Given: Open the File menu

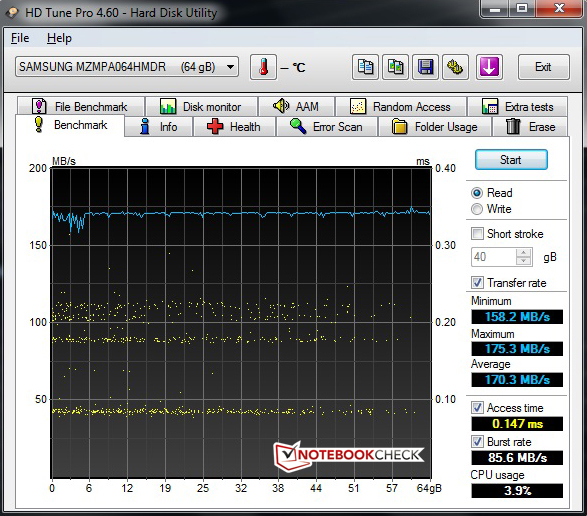Looking at the screenshot, I should pyautogui.click(x=20, y=38).
